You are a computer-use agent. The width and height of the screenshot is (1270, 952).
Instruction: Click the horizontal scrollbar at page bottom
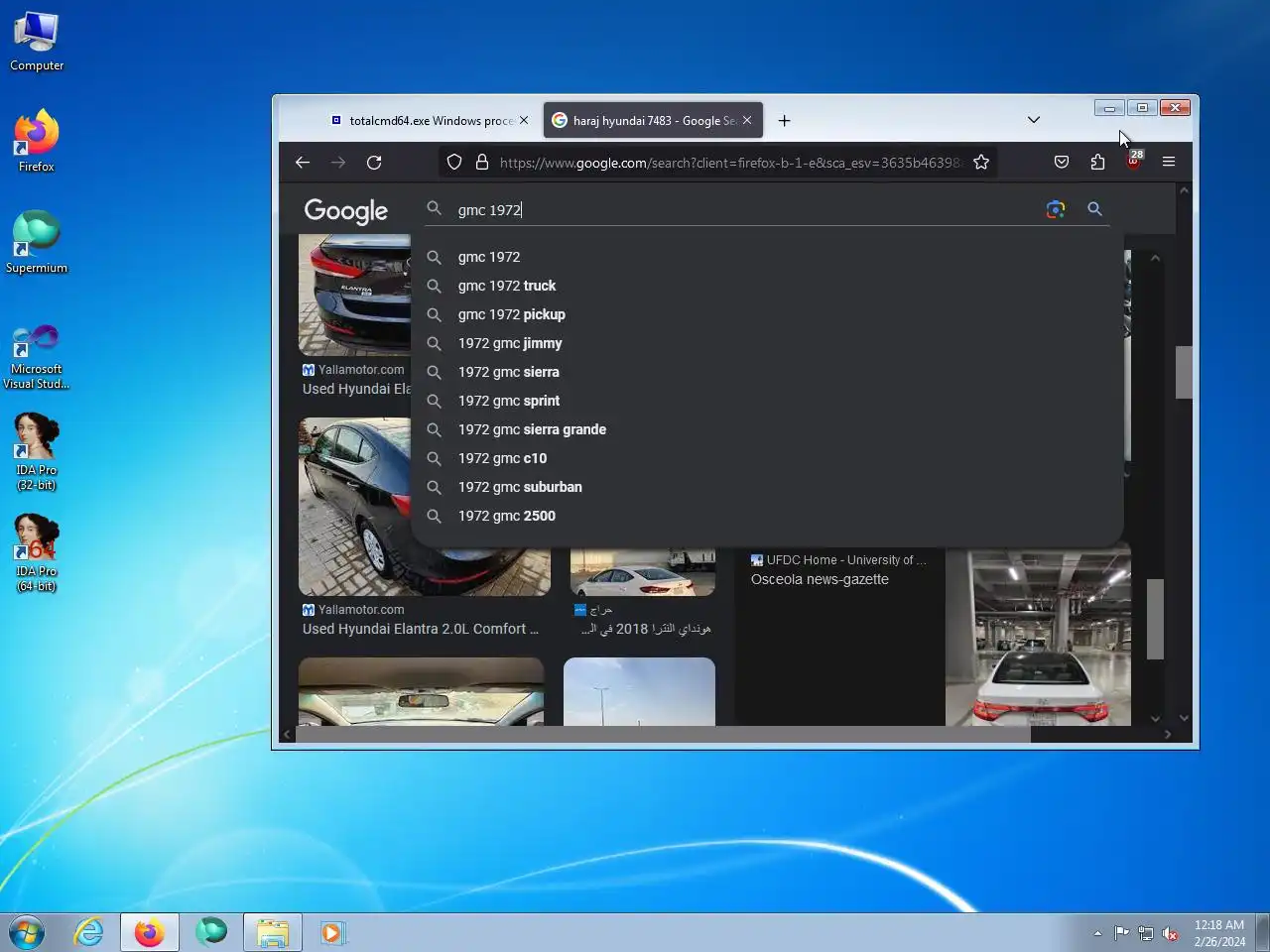click(x=663, y=735)
